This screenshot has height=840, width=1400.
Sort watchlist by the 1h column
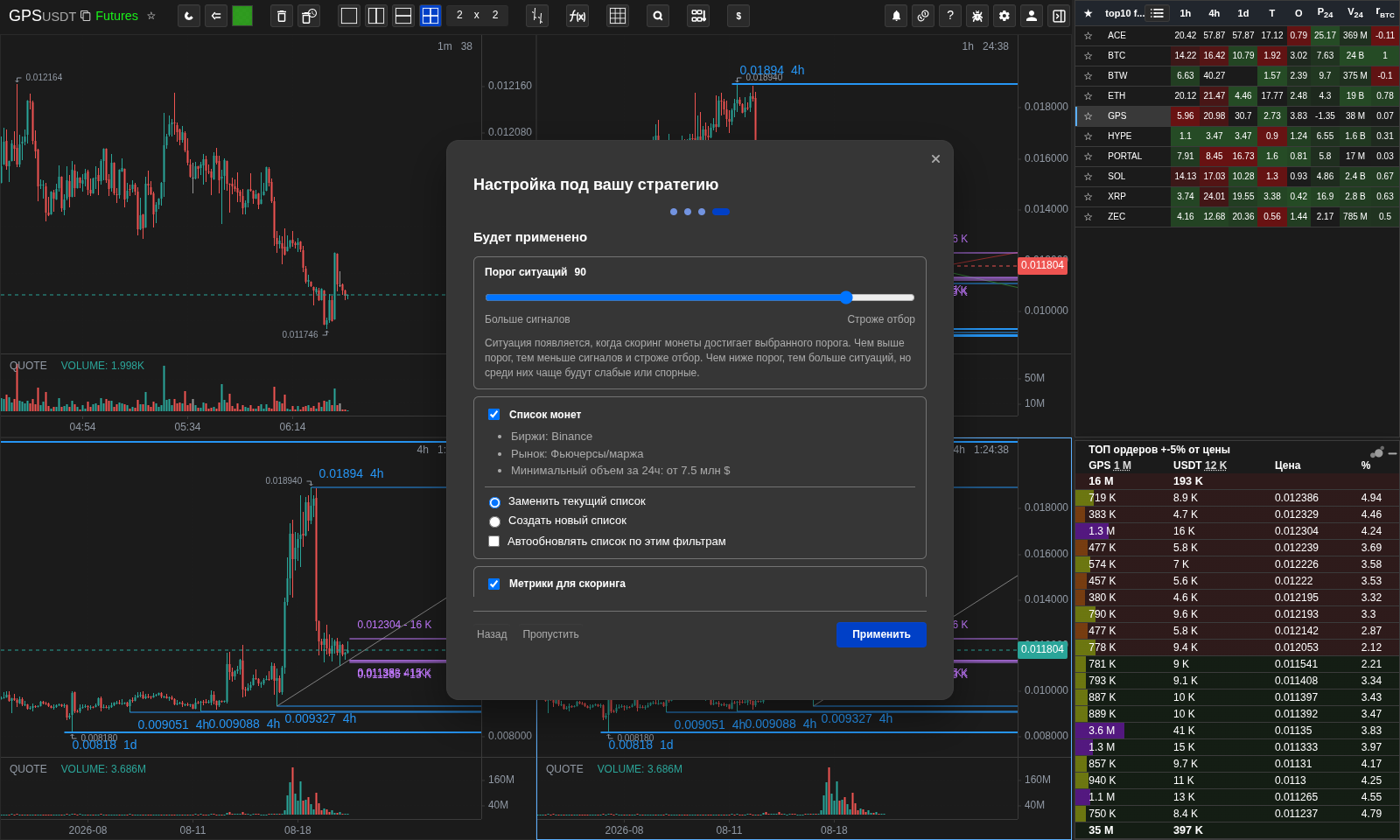[x=1185, y=13]
